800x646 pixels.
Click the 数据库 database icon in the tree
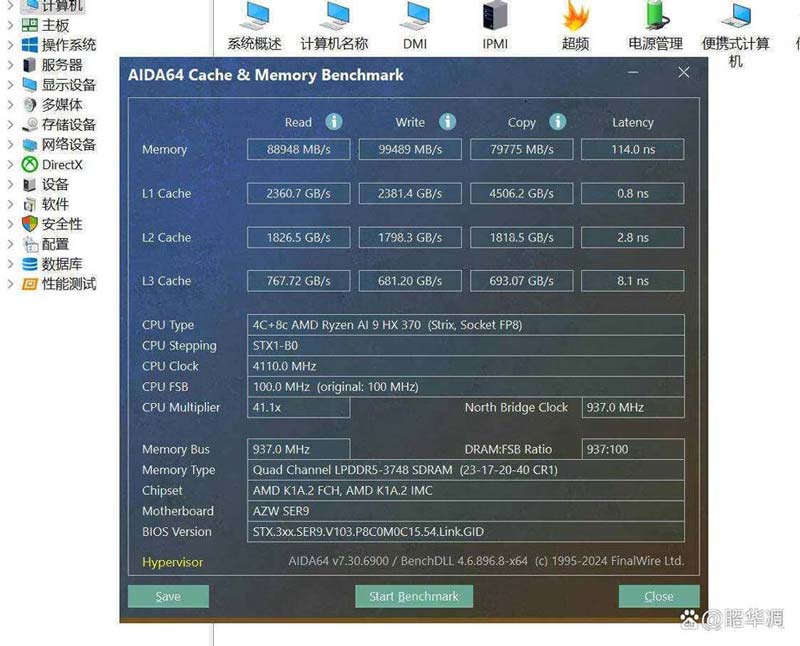(x=30, y=264)
